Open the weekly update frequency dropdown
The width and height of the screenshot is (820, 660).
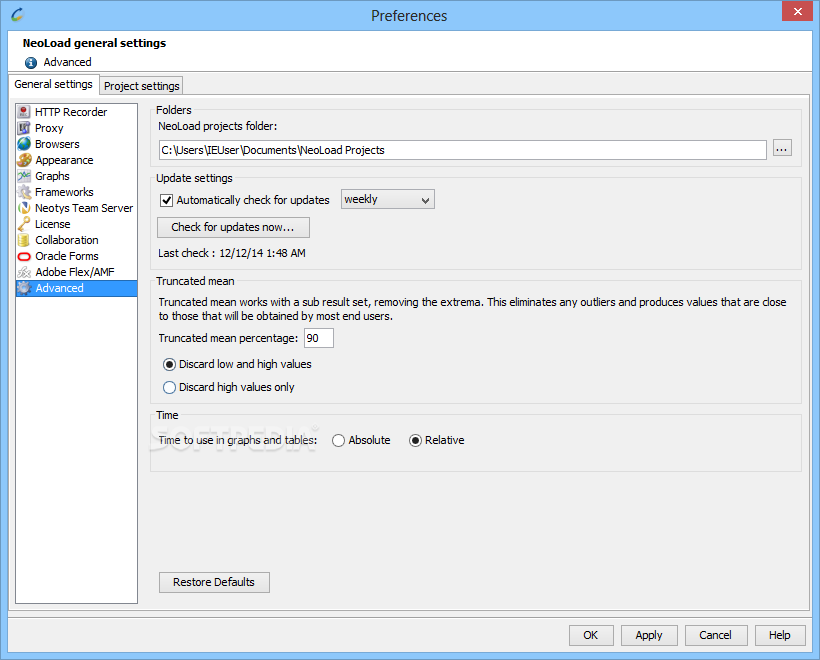(388, 200)
